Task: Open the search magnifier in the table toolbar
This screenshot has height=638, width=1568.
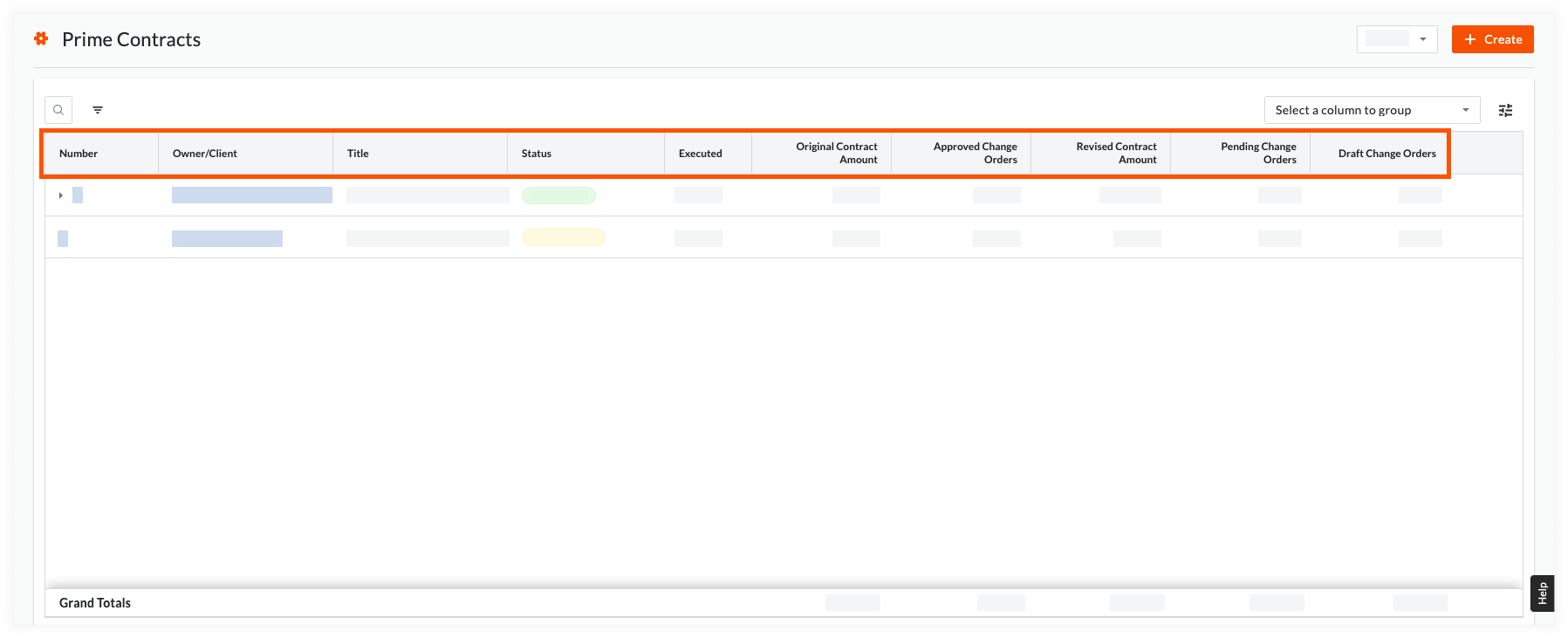Action: point(58,110)
